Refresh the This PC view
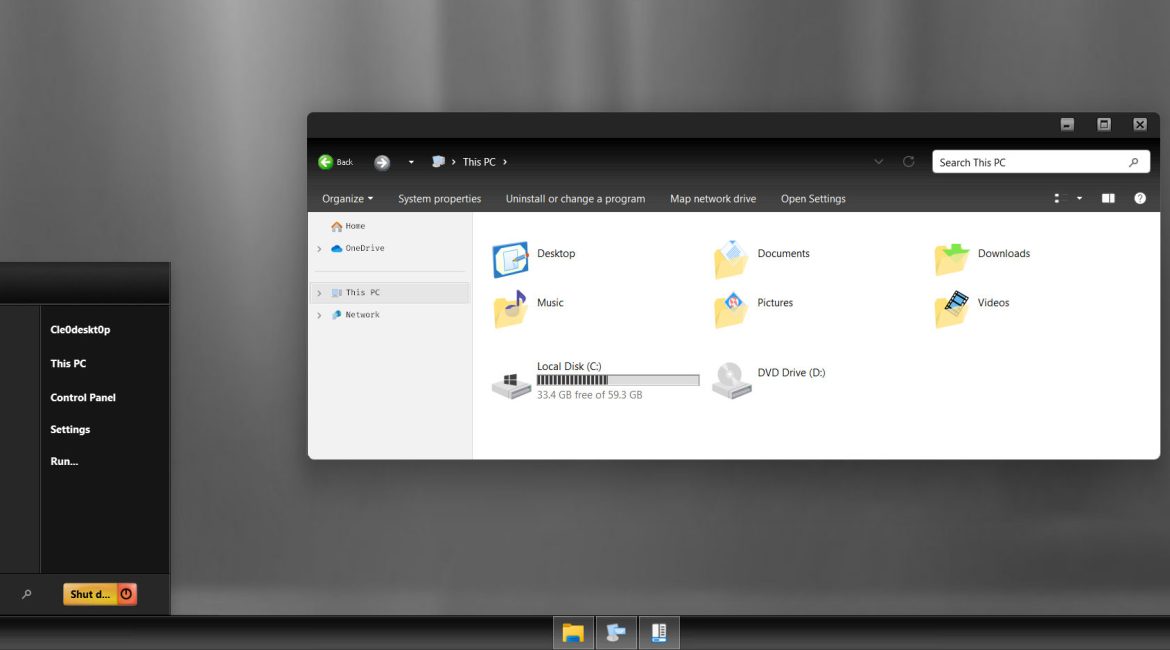This screenshot has height=650, width=1170. pos(908,162)
